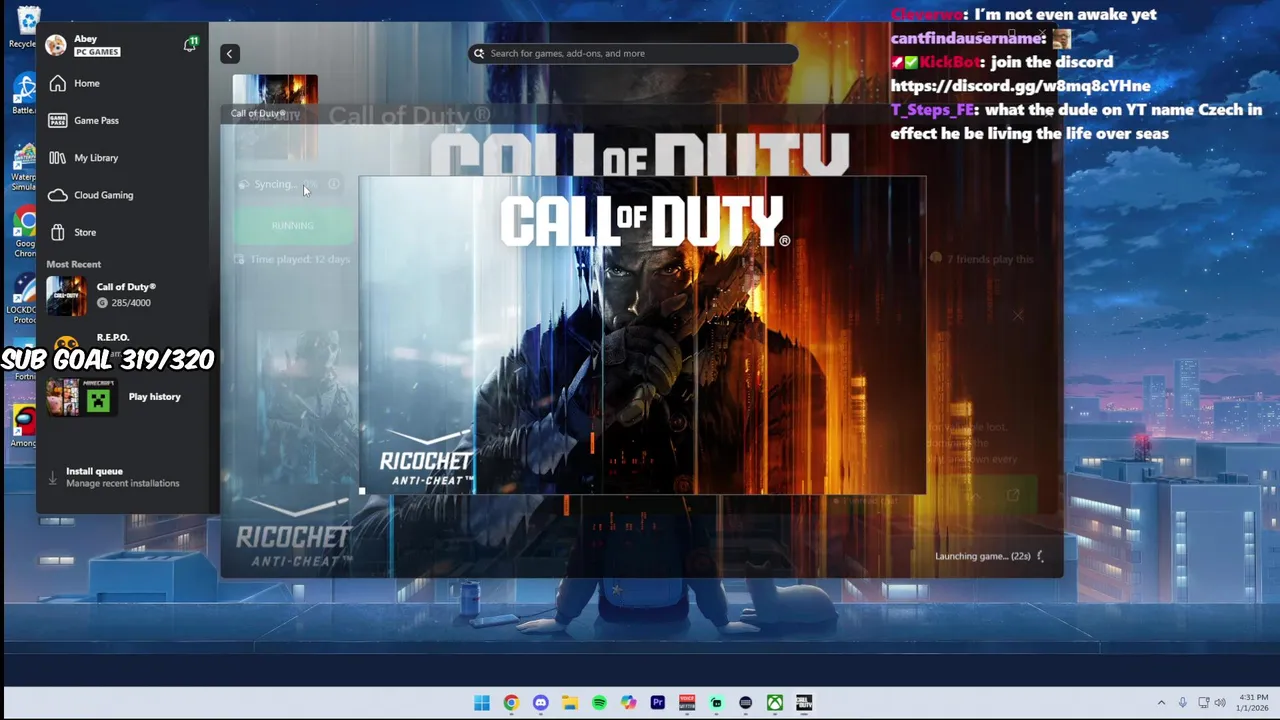Open Battle.net desktop shortcut
This screenshot has height=720, width=1280.
(x=24, y=95)
